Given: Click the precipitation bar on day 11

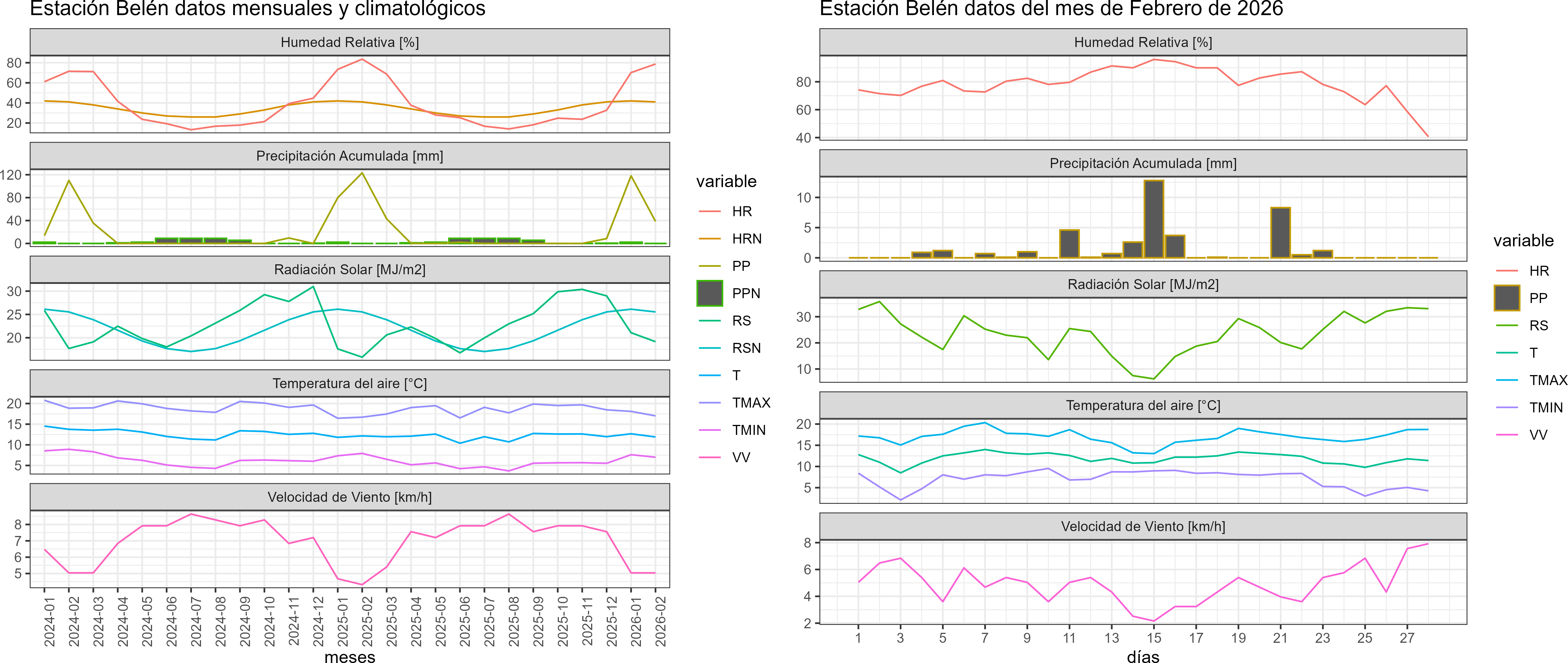Looking at the screenshot, I should (1069, 243).
